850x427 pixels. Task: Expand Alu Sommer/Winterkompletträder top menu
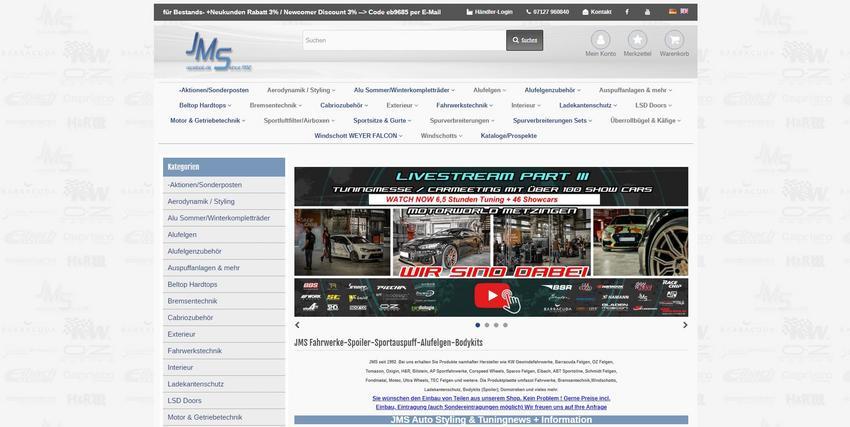[404, 90]
